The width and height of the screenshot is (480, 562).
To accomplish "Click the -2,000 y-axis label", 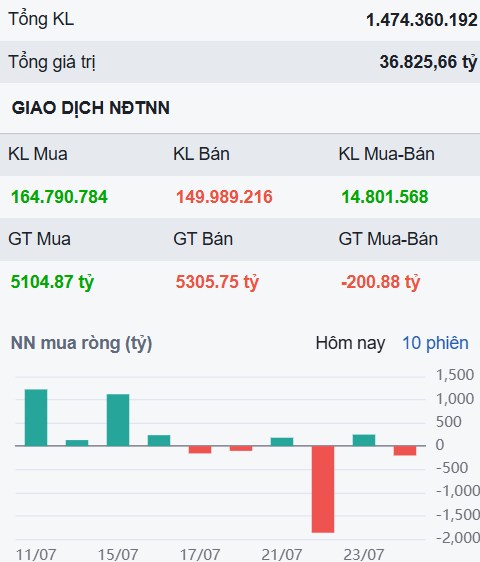I will pyautogui.click(x=457, y=538).
